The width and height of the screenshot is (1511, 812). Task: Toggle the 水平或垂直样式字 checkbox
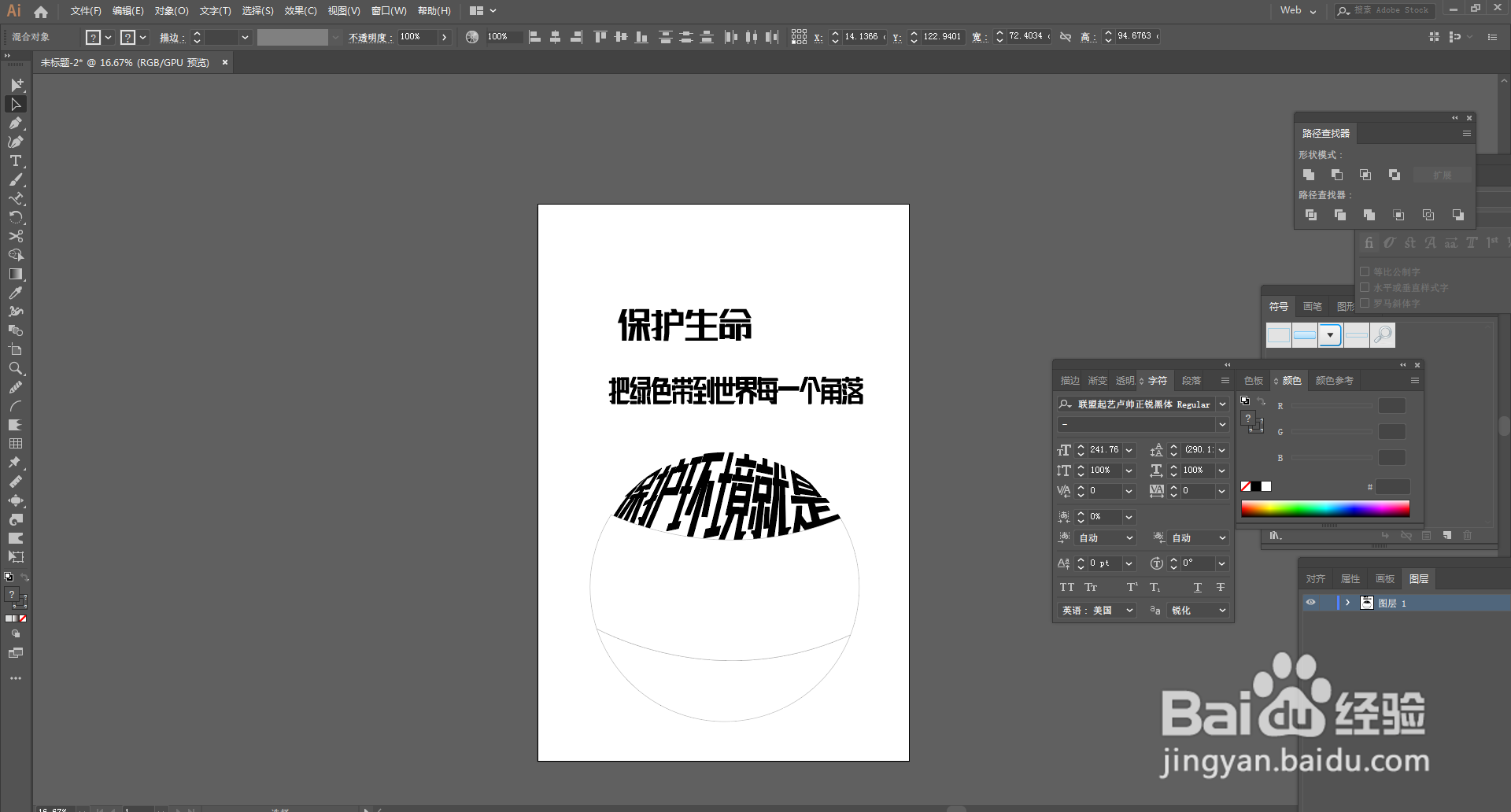tap(1365, 287)
